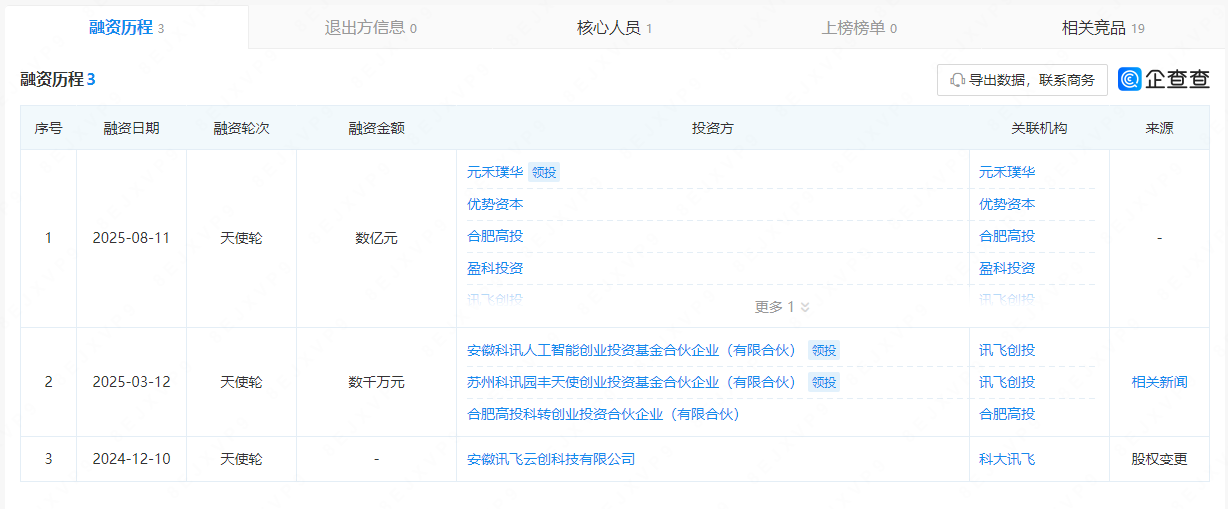
Task: Click 融资轮次 column header
Action: [241, 128]
